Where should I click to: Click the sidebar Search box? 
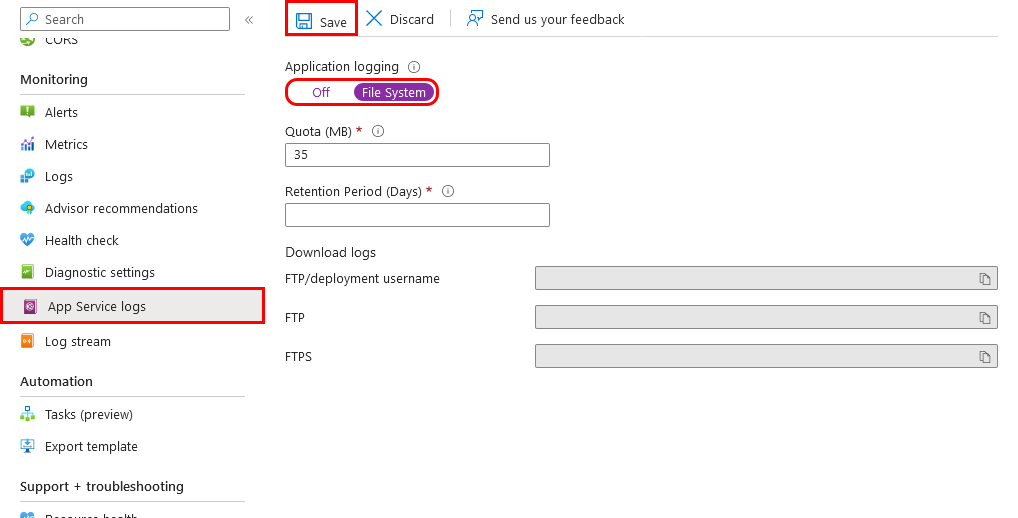pyautogui.click(x=125, y=19)
